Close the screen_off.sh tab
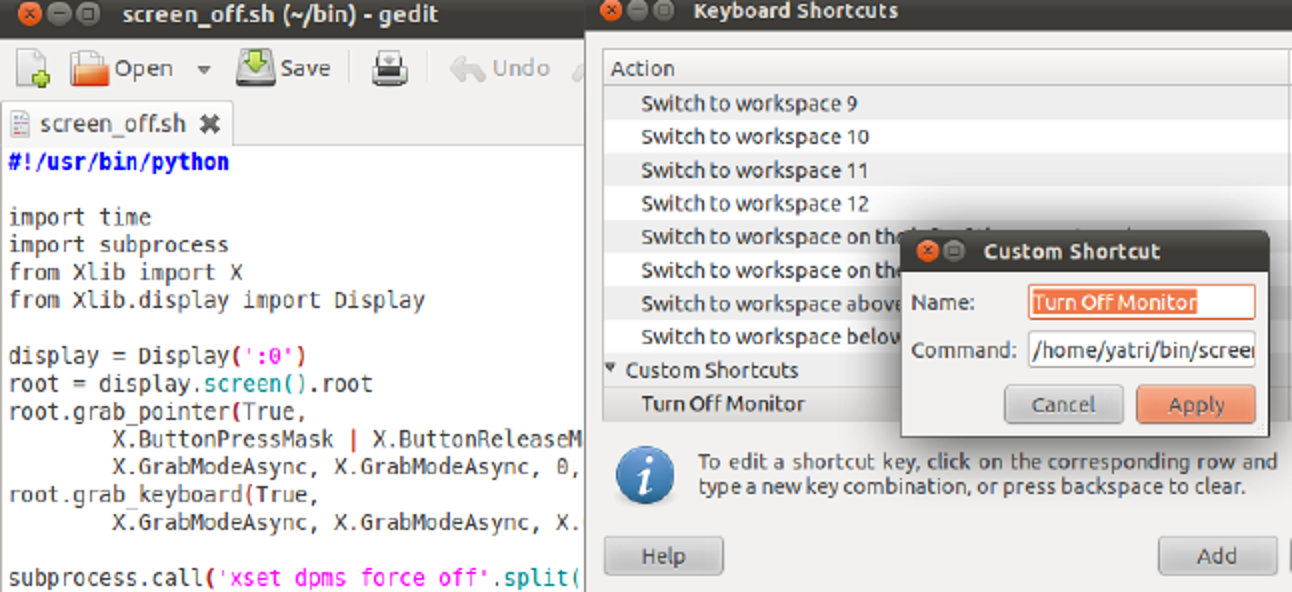 click(x=210, y=124)
